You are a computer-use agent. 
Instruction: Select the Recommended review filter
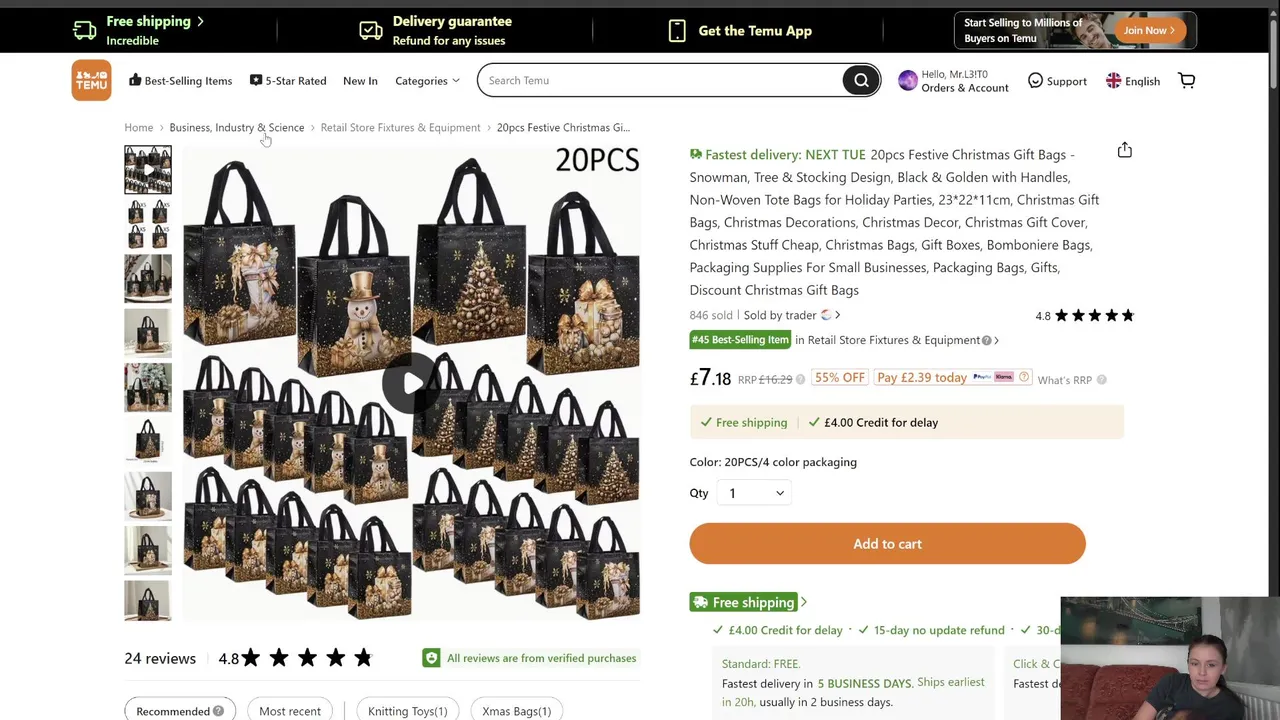click(180, 711)
